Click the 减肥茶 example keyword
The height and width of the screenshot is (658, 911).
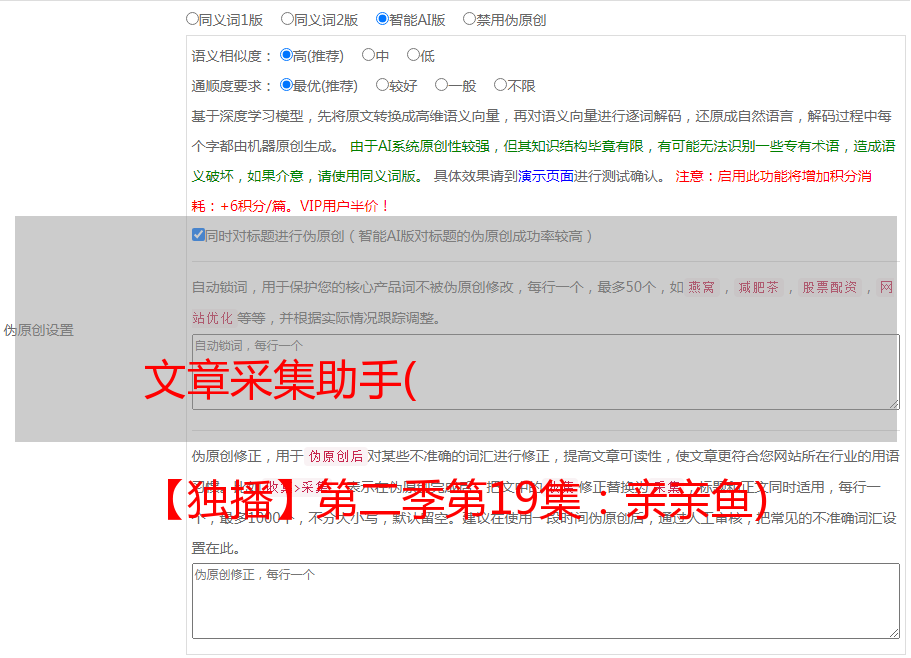(758, 287)
